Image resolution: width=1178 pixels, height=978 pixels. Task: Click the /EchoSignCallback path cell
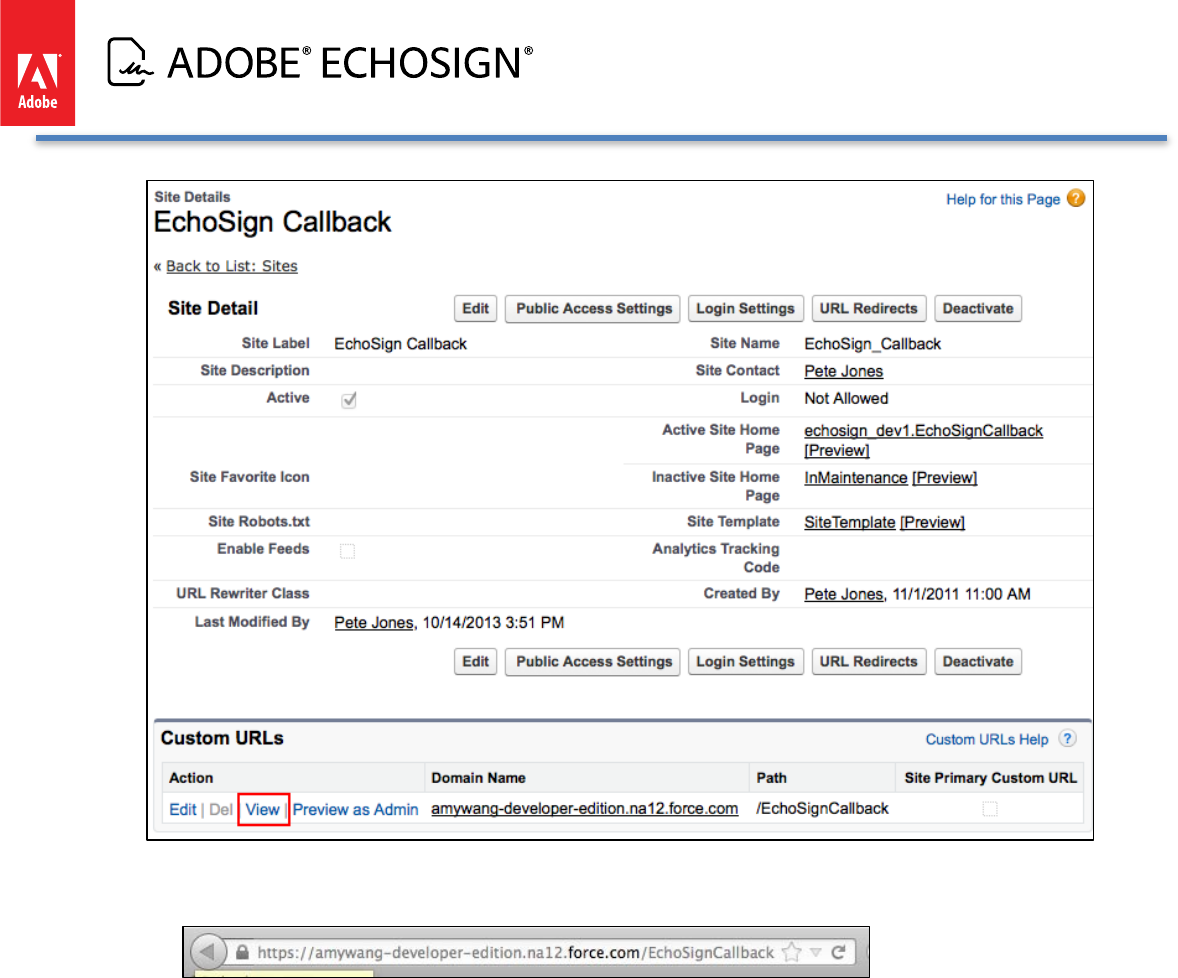click(x=822, y=809)
